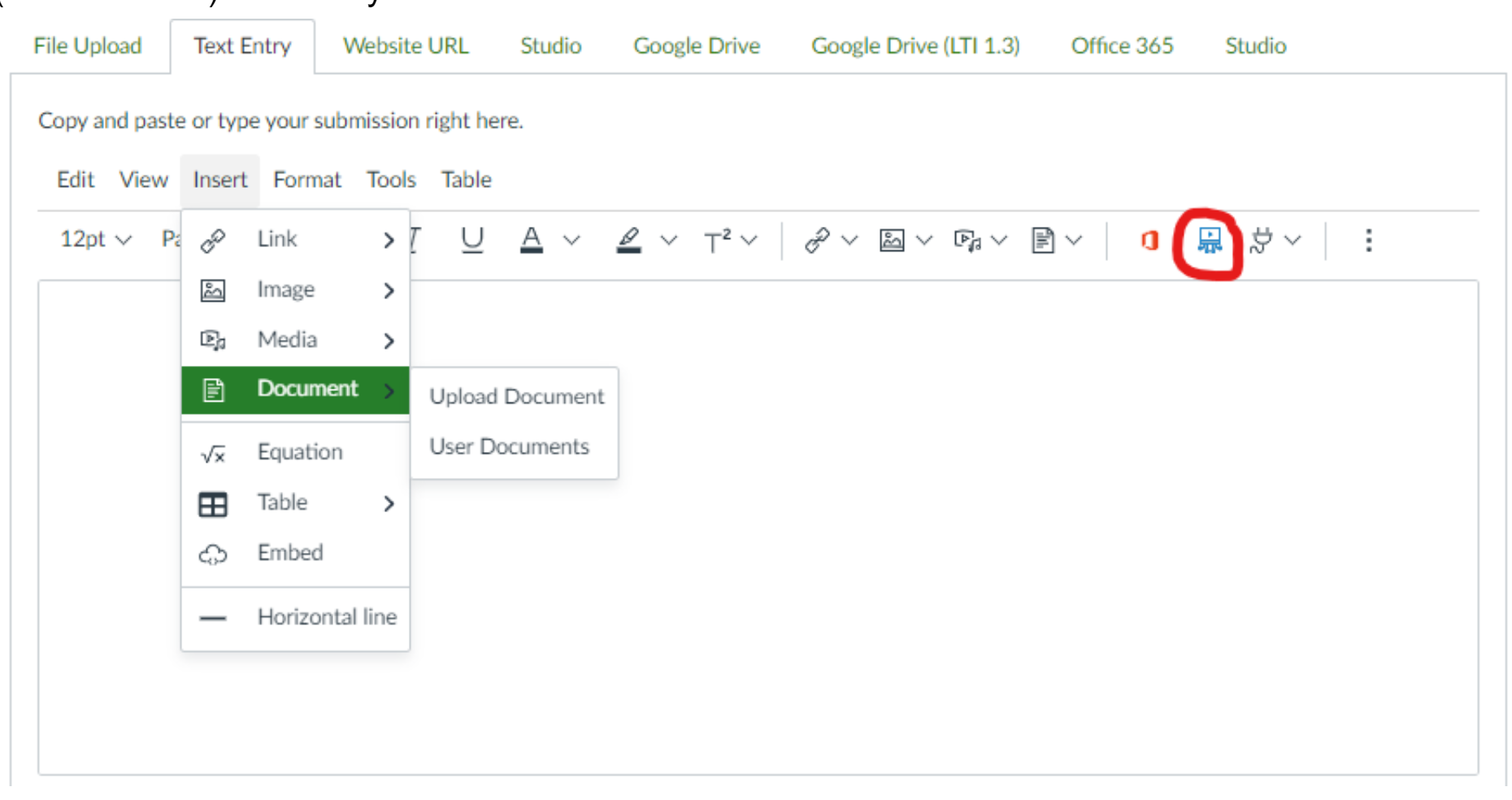This screenshot has width=1512, height=800.
Task: Open the three-dot more options menu
Action: pyautogui.click(x=1369, y=240)
